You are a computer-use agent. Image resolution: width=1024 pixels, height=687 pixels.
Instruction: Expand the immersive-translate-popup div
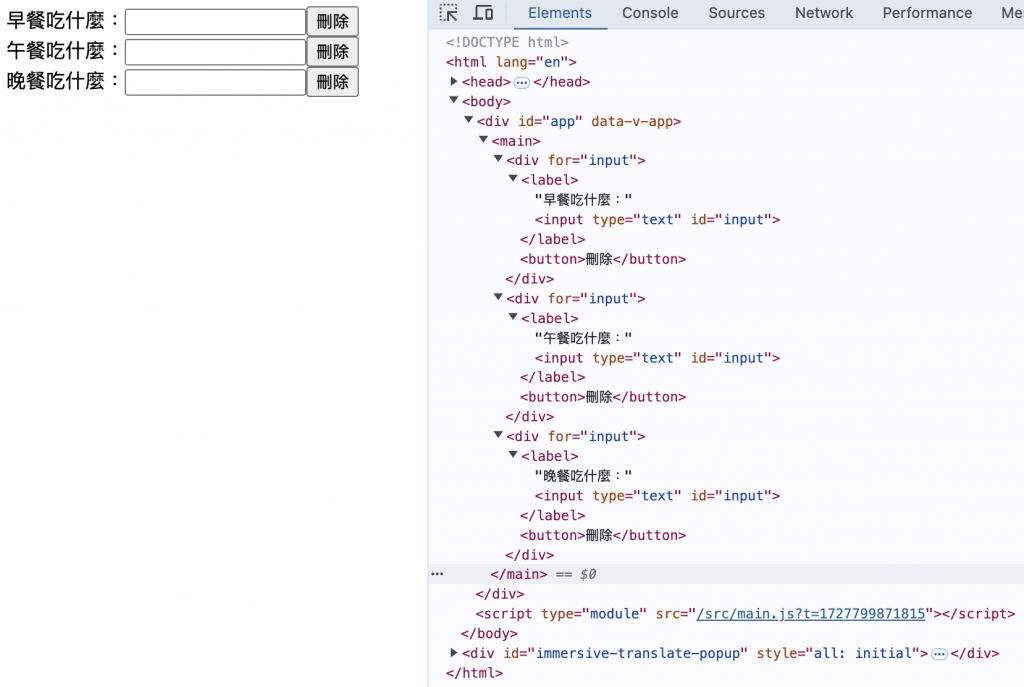(x=454, y=652)
